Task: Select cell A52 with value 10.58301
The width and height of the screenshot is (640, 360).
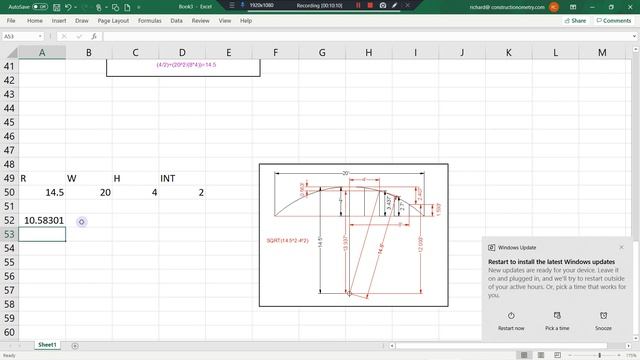Action: [x=42, y=220]
